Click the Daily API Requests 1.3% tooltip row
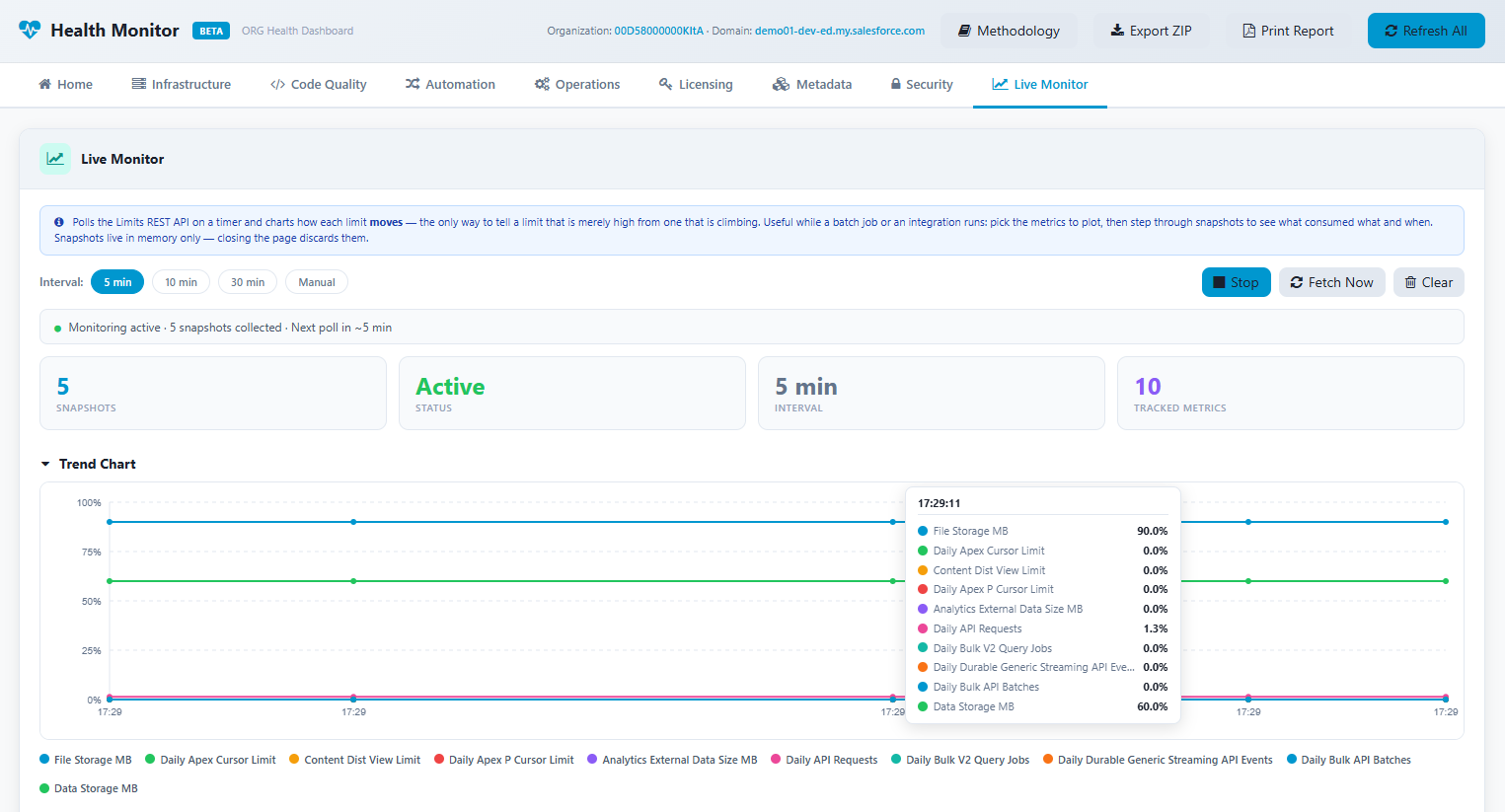1505x812 pixels. pos(1043,628)
